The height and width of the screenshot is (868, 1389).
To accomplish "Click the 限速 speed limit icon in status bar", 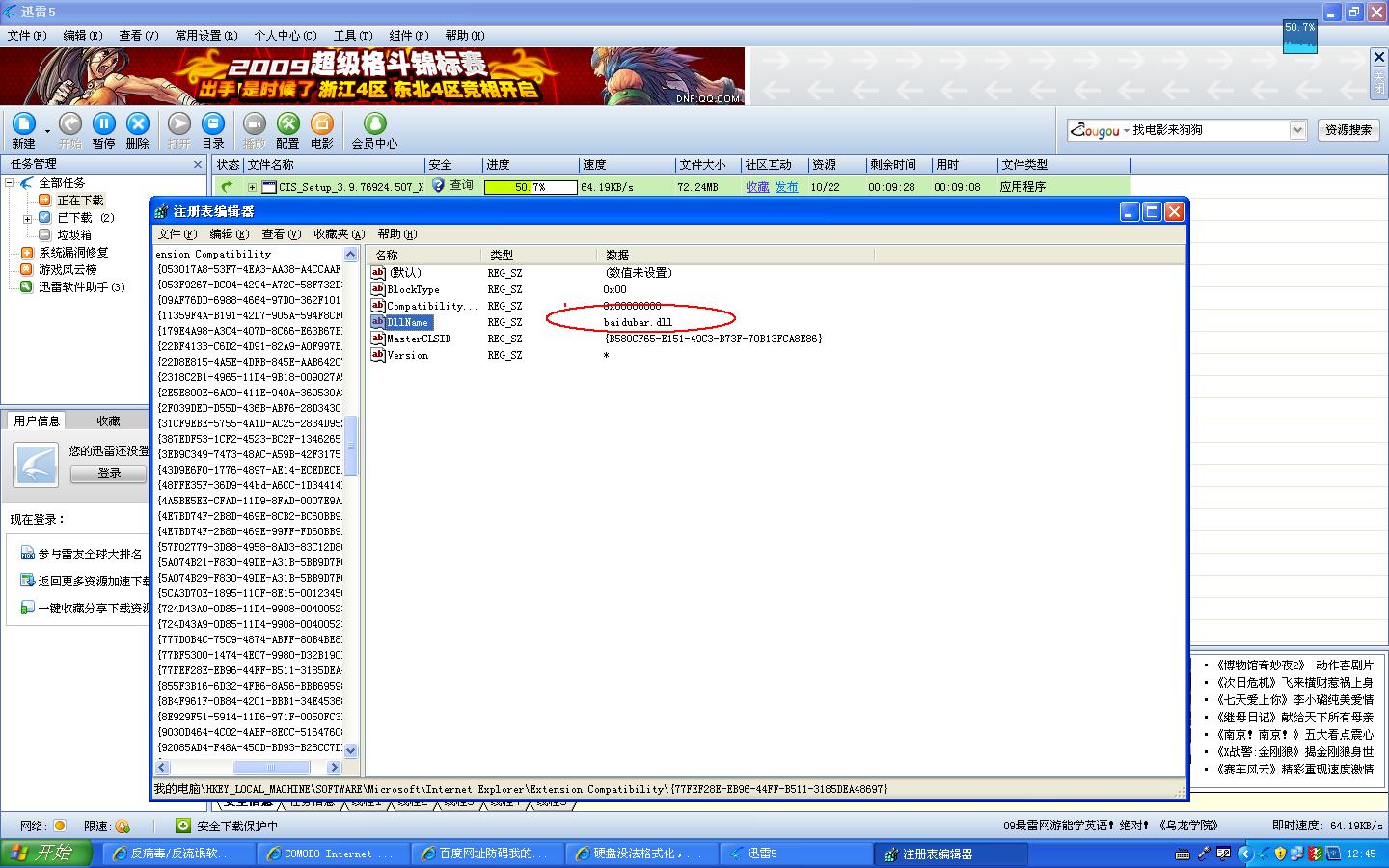I will (x=123, y=826).
